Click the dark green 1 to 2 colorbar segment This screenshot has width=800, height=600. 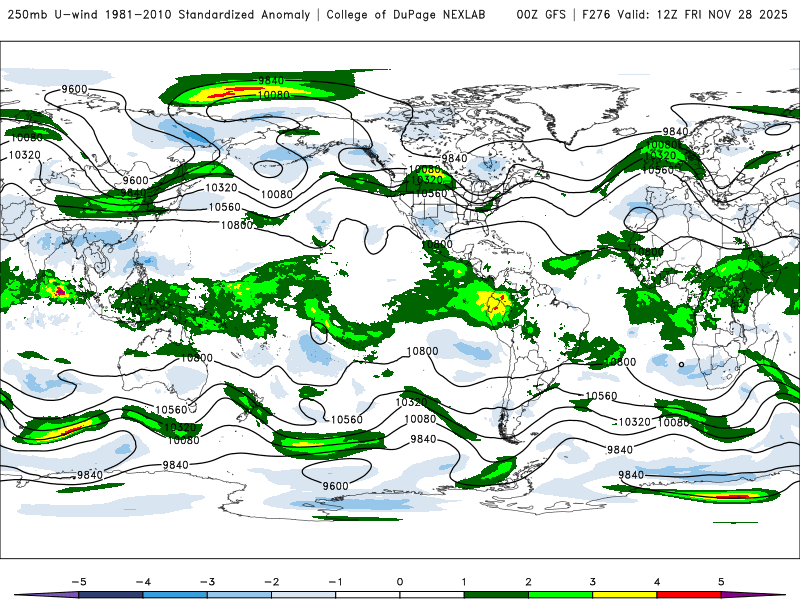point(496,595)
